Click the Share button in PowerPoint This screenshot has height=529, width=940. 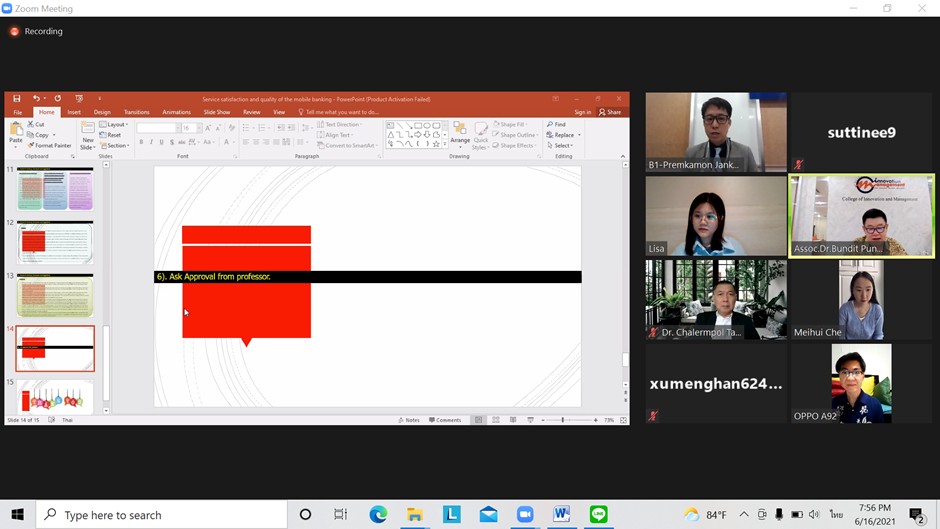[x=610, y=112]
